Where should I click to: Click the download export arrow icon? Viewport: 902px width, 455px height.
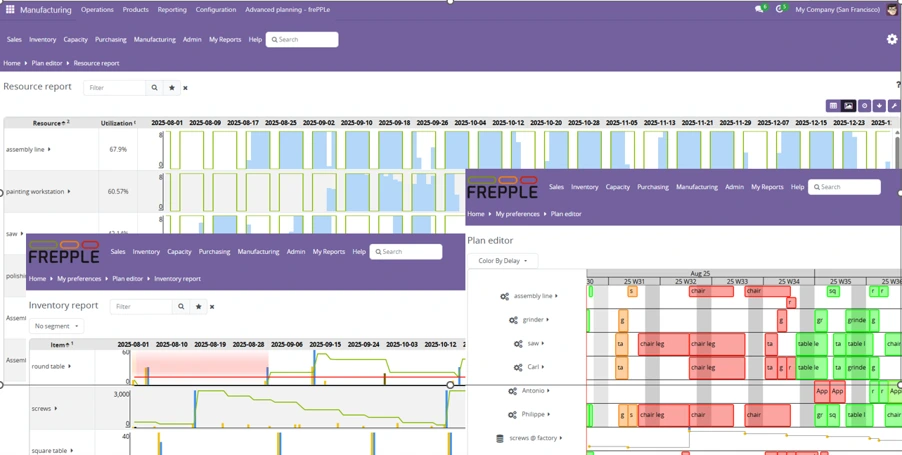coord(878,106)
